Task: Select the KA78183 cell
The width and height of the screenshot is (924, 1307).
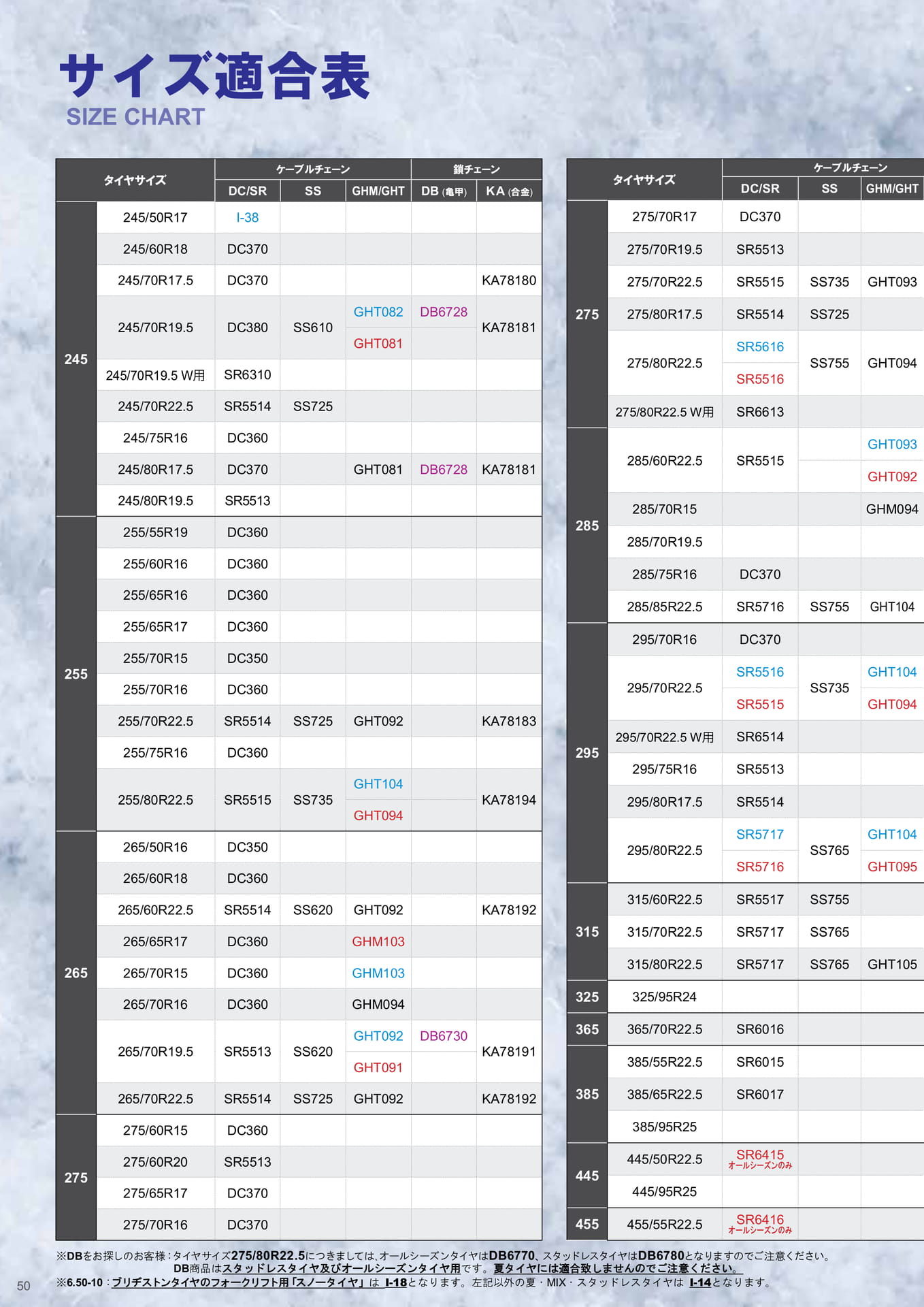Action: 509,721
